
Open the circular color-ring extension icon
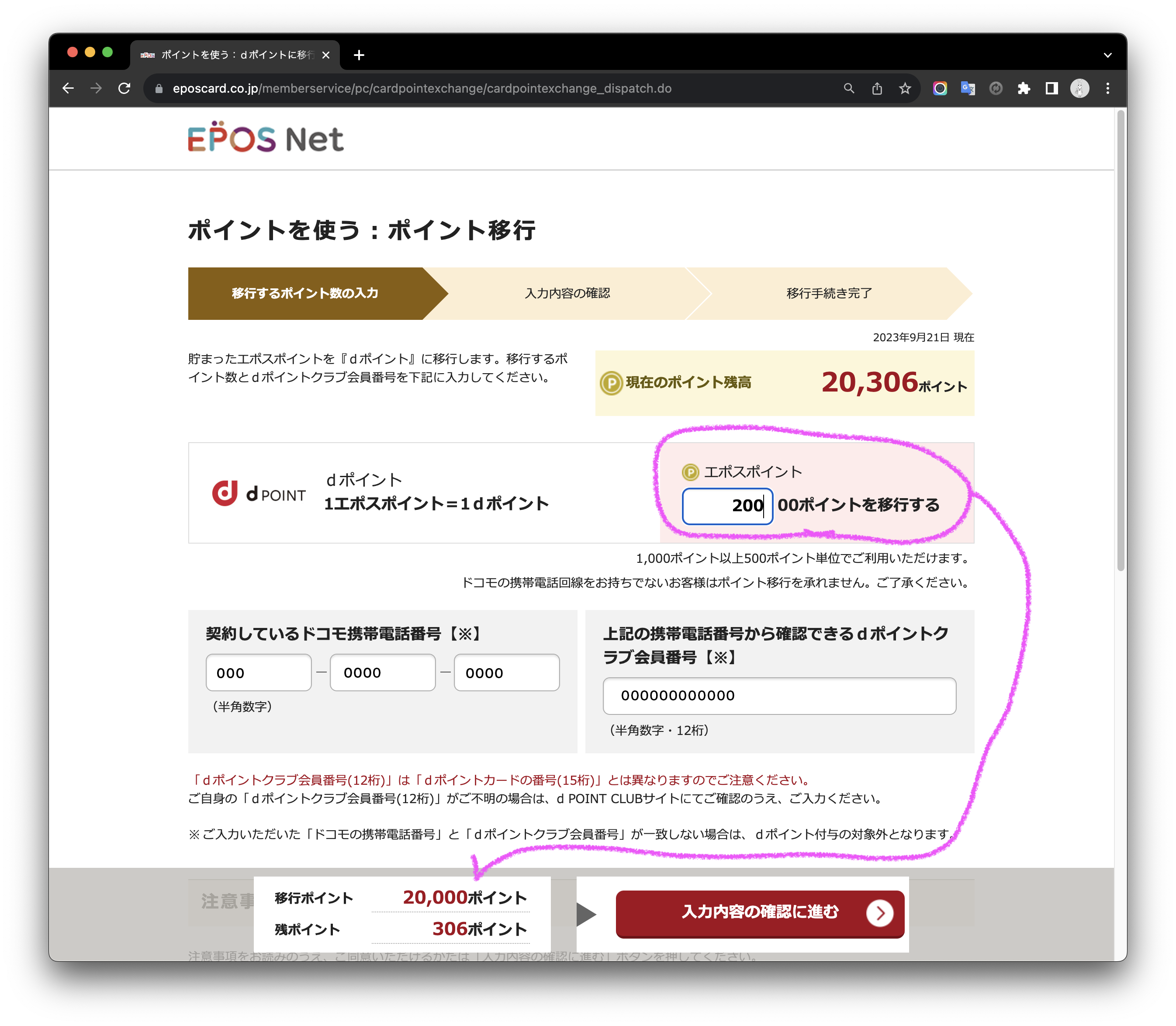940,88
